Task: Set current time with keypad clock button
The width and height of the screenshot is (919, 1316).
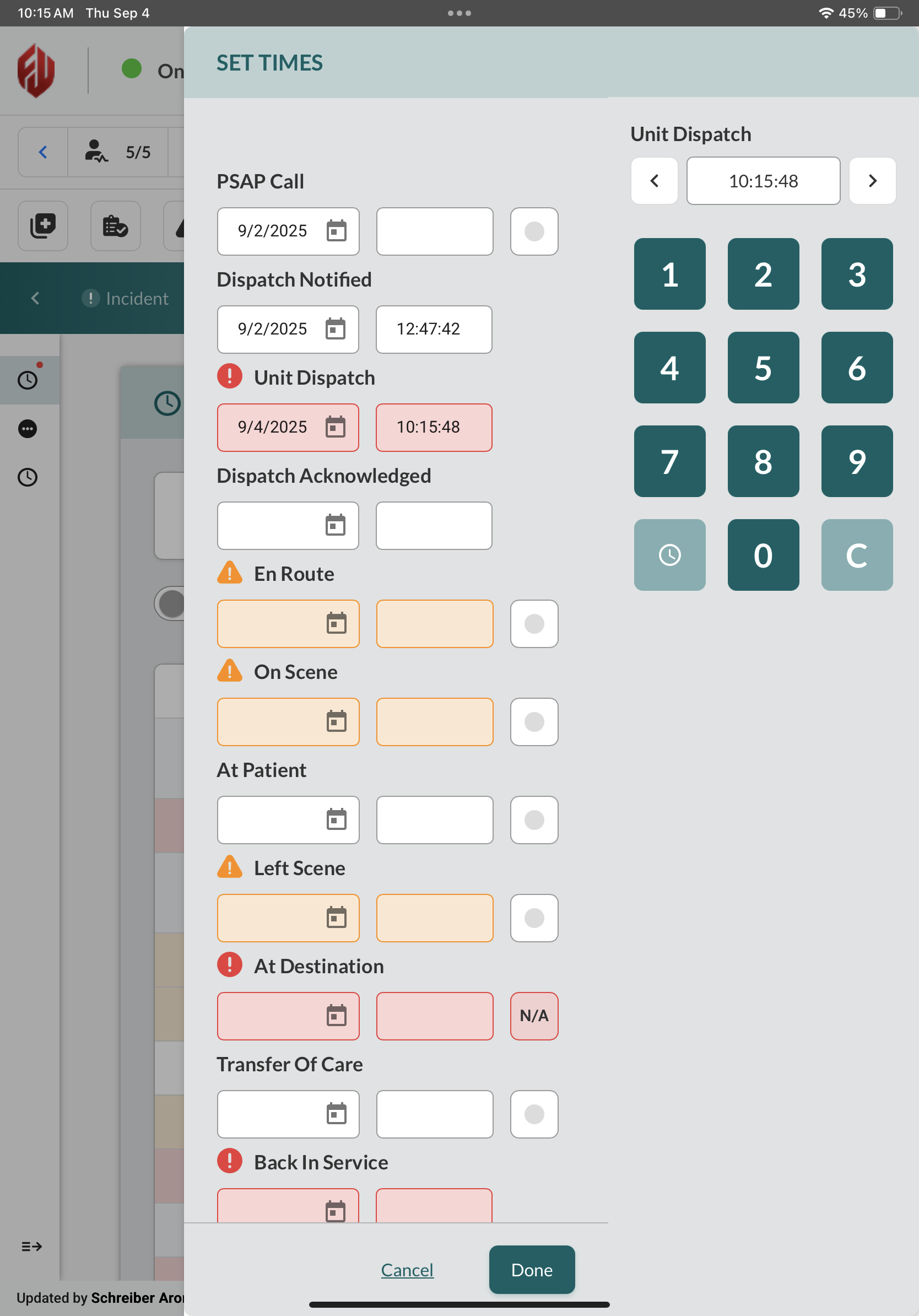Action: tap(669, 555)
